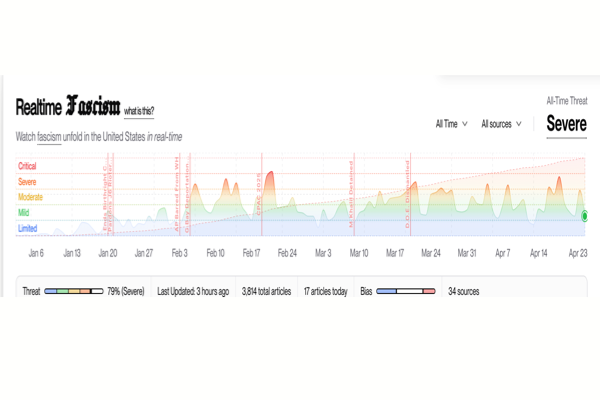600x400 pixels.
Task: Click the Moderate threat level label
Action: 30,197
